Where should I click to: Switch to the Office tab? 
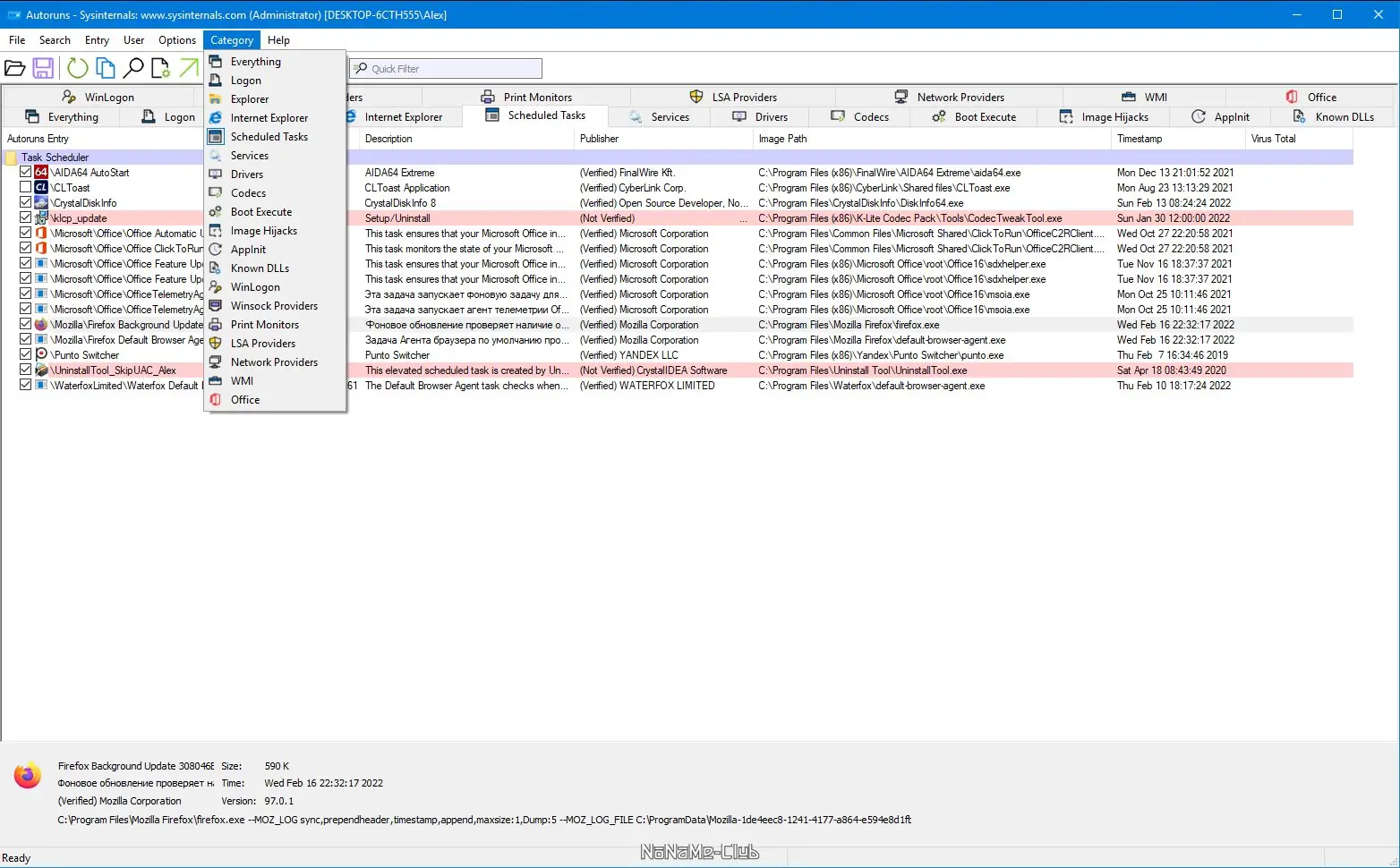click(1310, 98)
